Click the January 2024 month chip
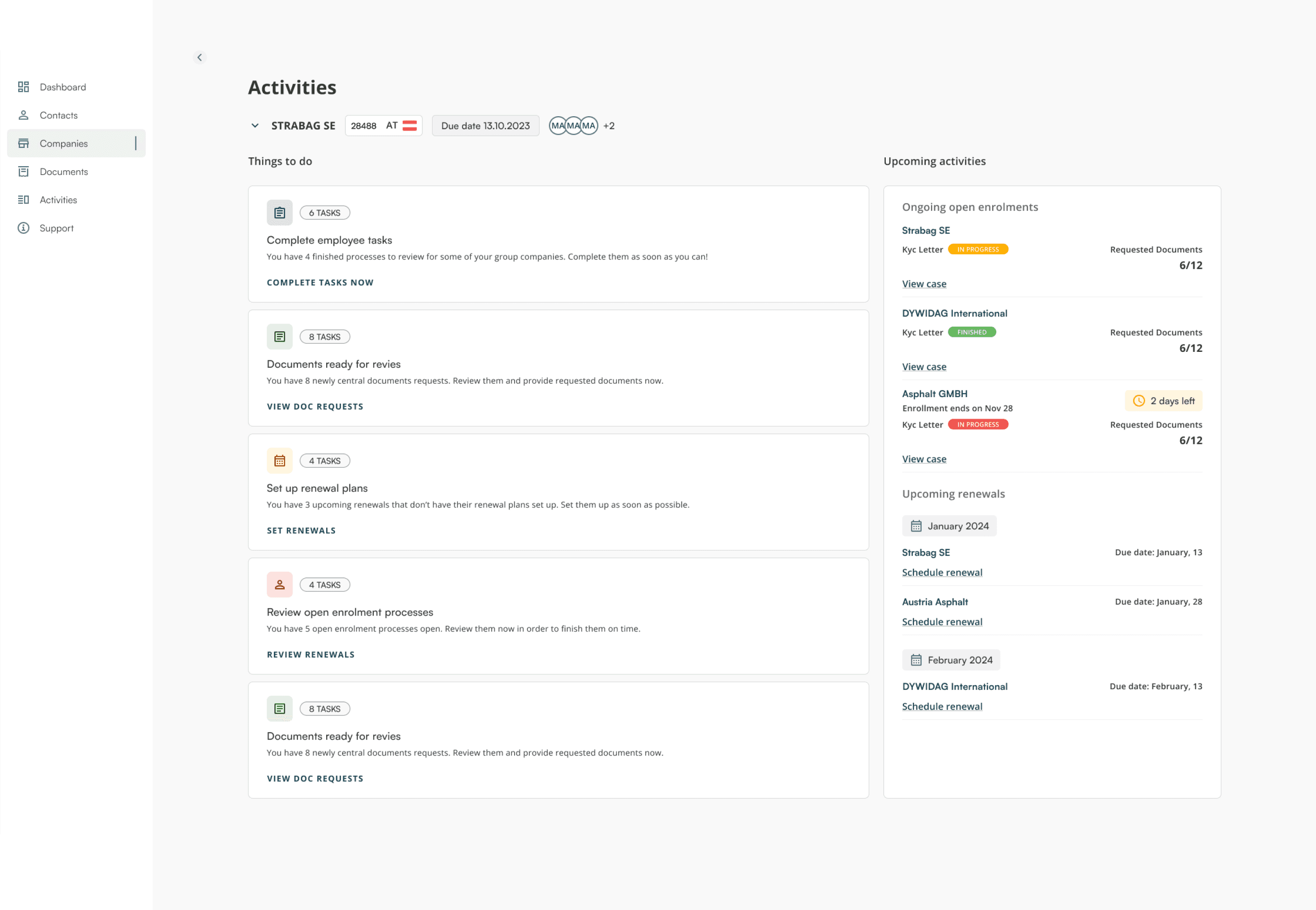The image size is (1316, 910). [949, 526]
